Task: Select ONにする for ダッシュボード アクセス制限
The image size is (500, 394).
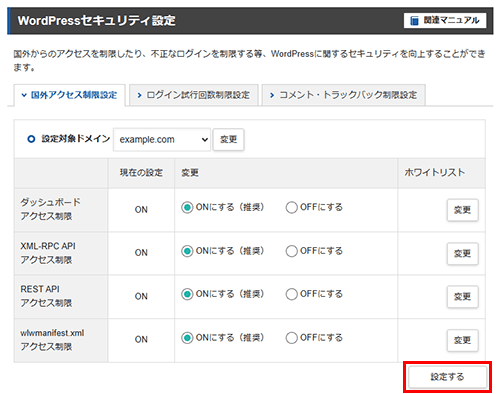Action: [x=187, y=207]
